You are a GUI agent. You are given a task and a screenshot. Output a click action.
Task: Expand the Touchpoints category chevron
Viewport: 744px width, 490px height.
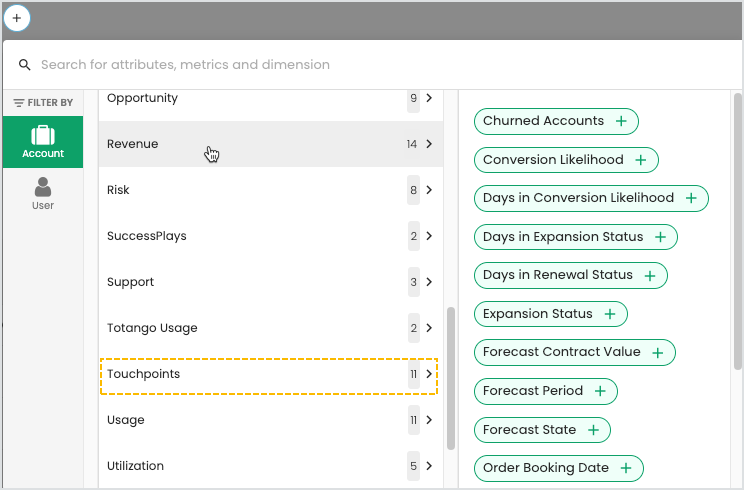pyautogui.click(x=429, y=374)
